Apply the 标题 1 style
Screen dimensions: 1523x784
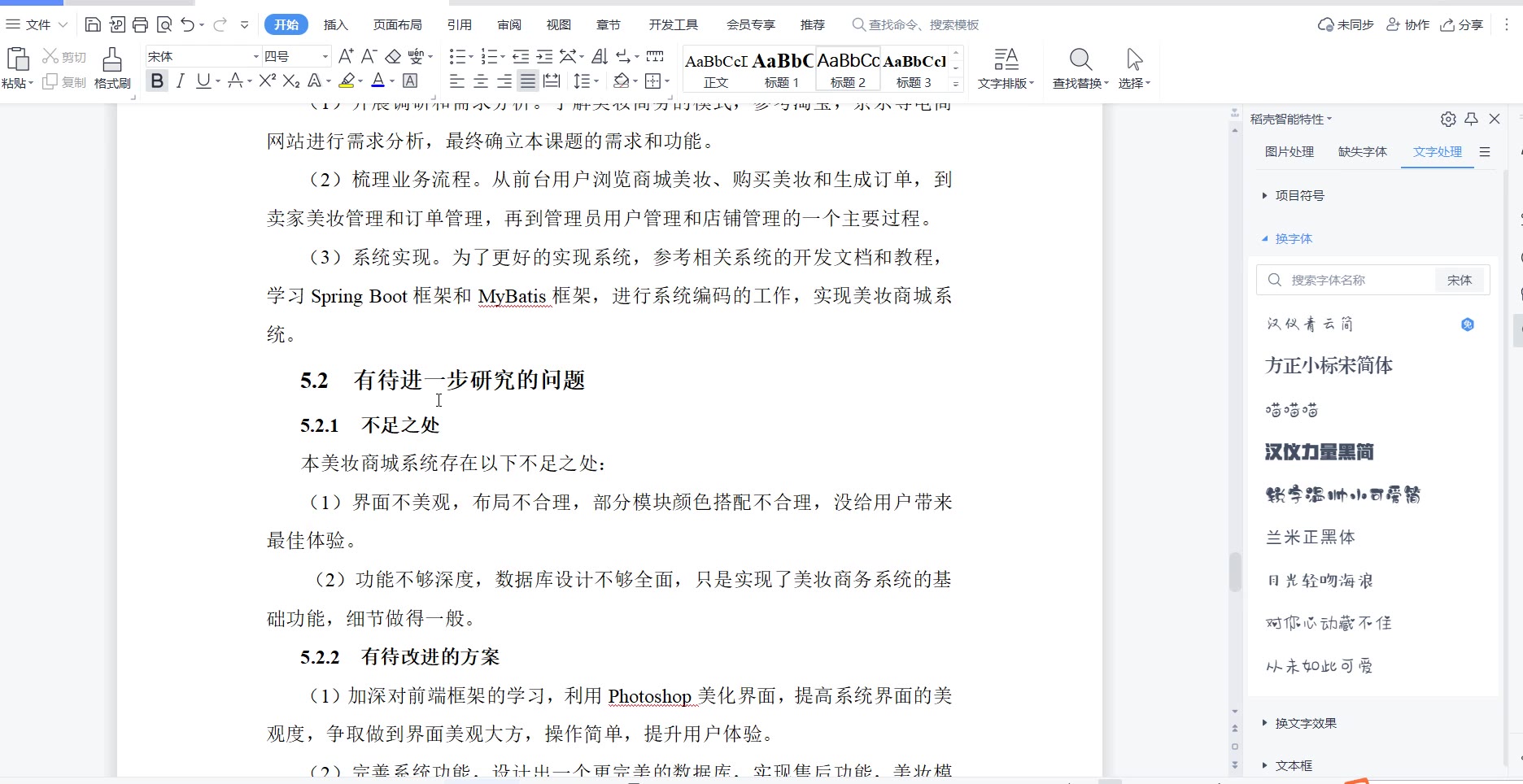[783, 68]
